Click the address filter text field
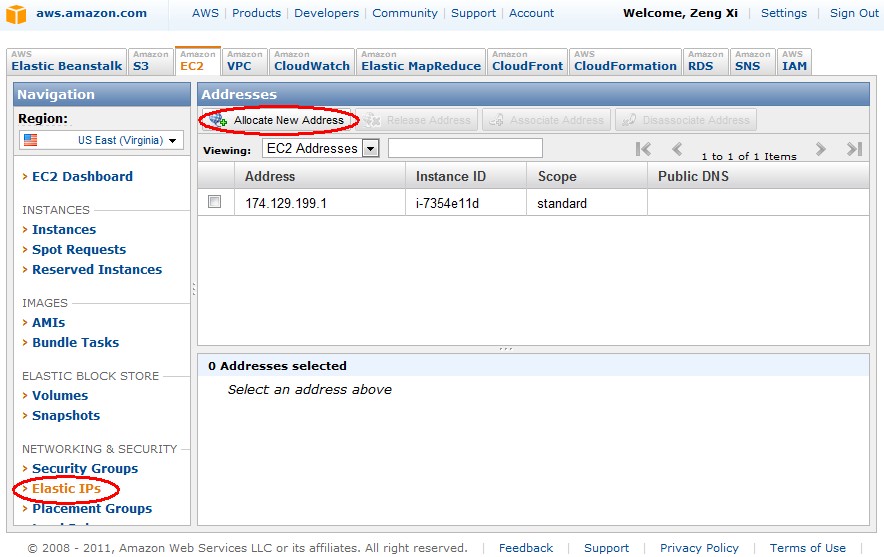This screenshot has height=557, width=884. (x=465, y=148)
